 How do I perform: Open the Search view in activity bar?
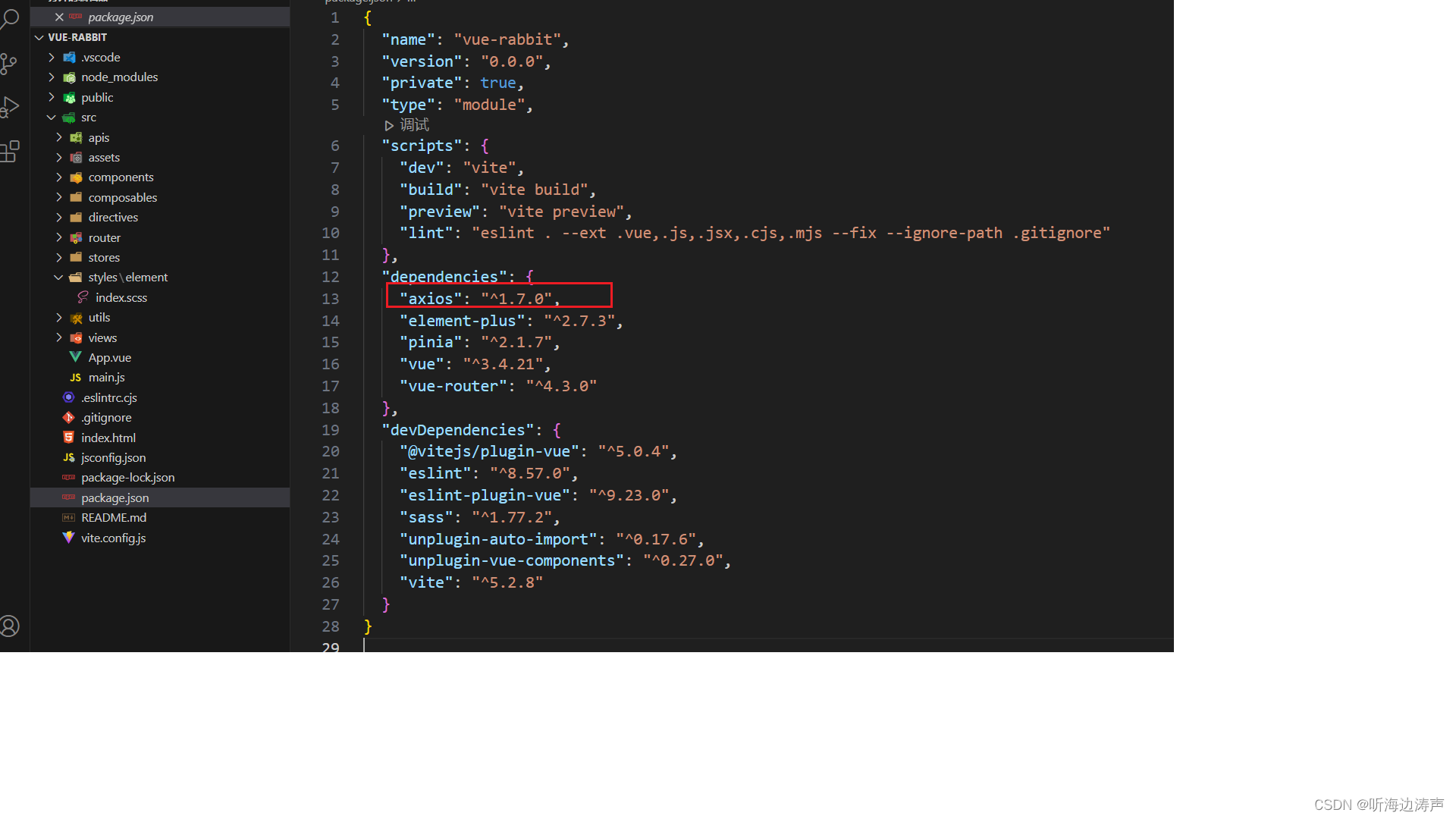pos(11,18)
